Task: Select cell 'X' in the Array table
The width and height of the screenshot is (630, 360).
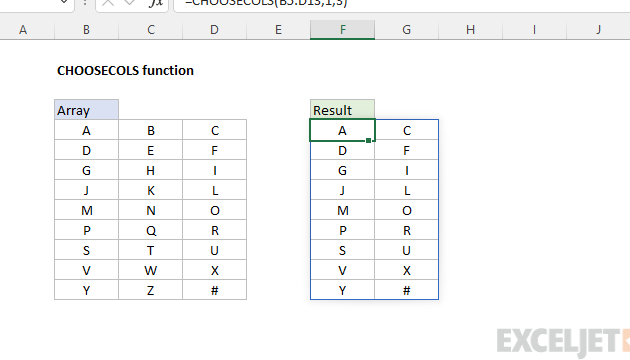Action: point(215,270)
